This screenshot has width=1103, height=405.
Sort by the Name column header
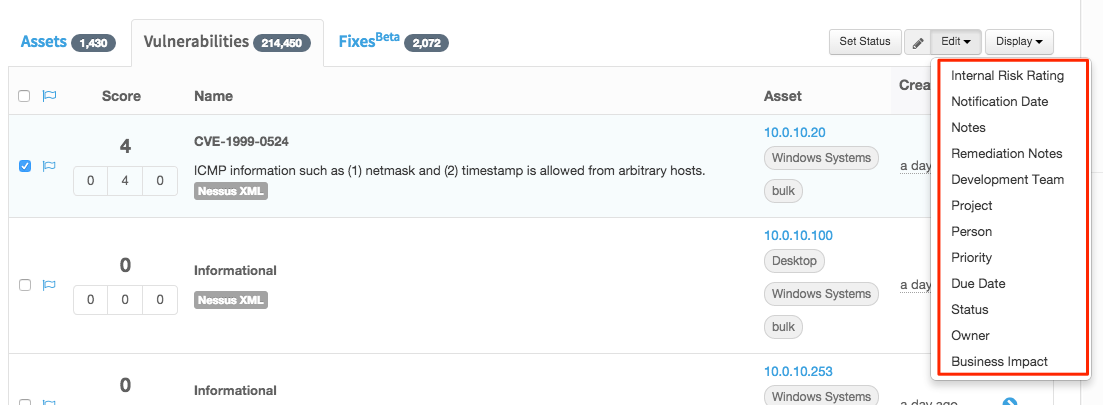(213, 96)
